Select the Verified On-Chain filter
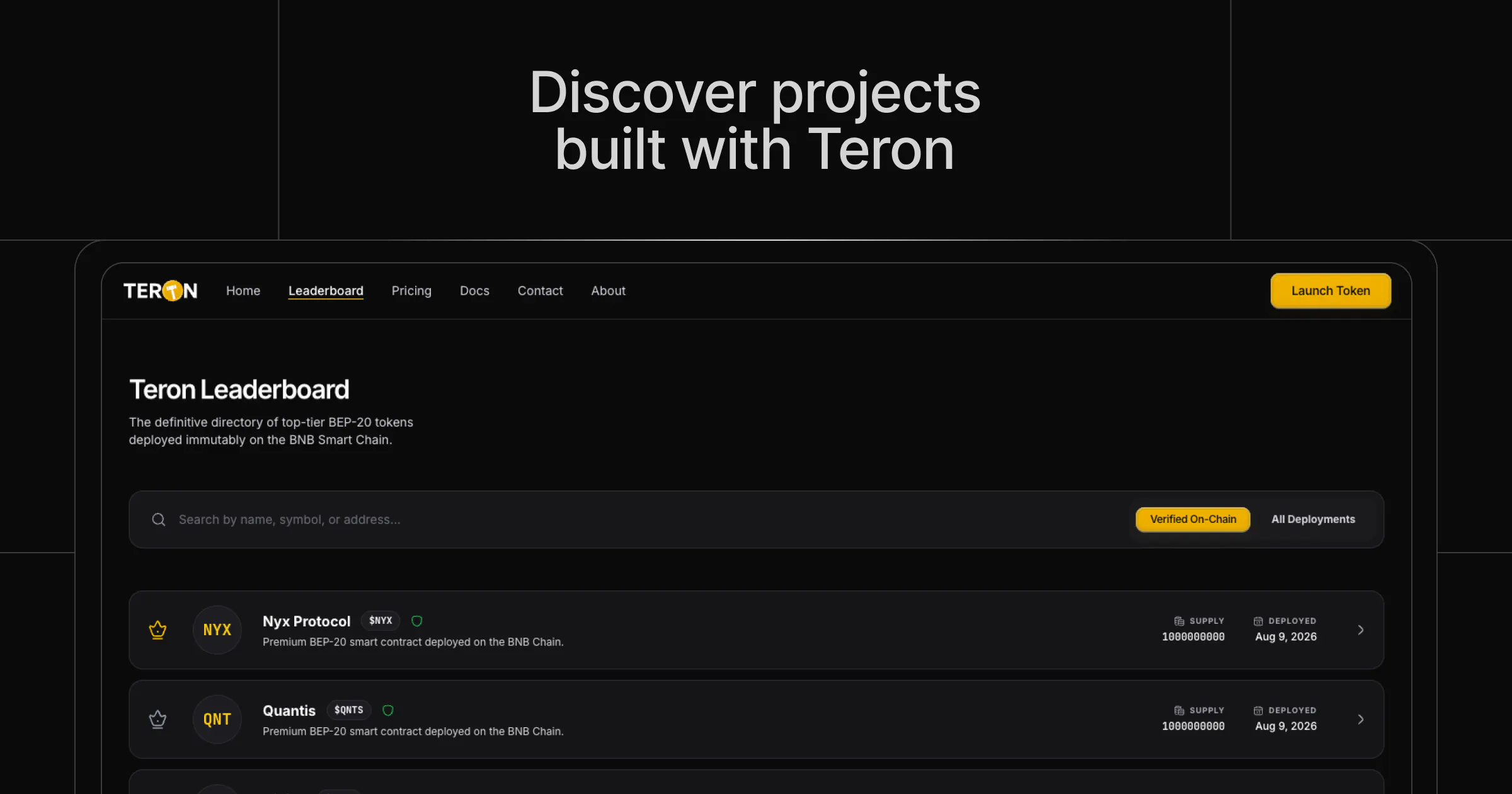Viewport: 1512px width, 794px height. (1193, 519)
